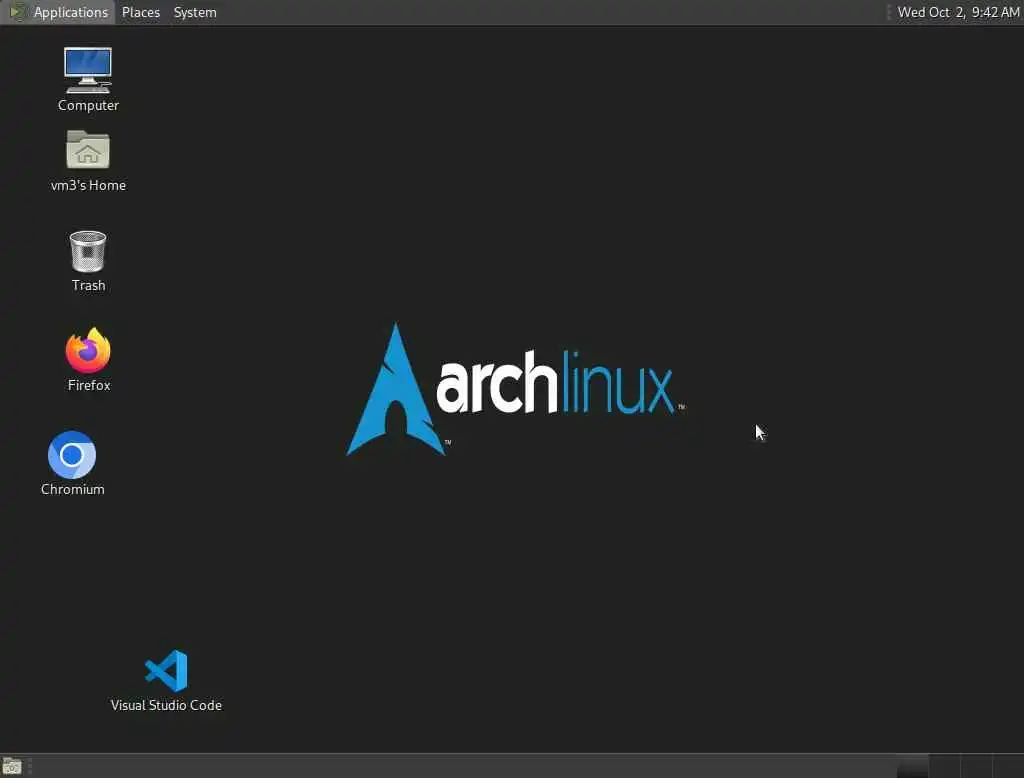
Task: Open the Applications menu
Action: [x=59, y=12]
